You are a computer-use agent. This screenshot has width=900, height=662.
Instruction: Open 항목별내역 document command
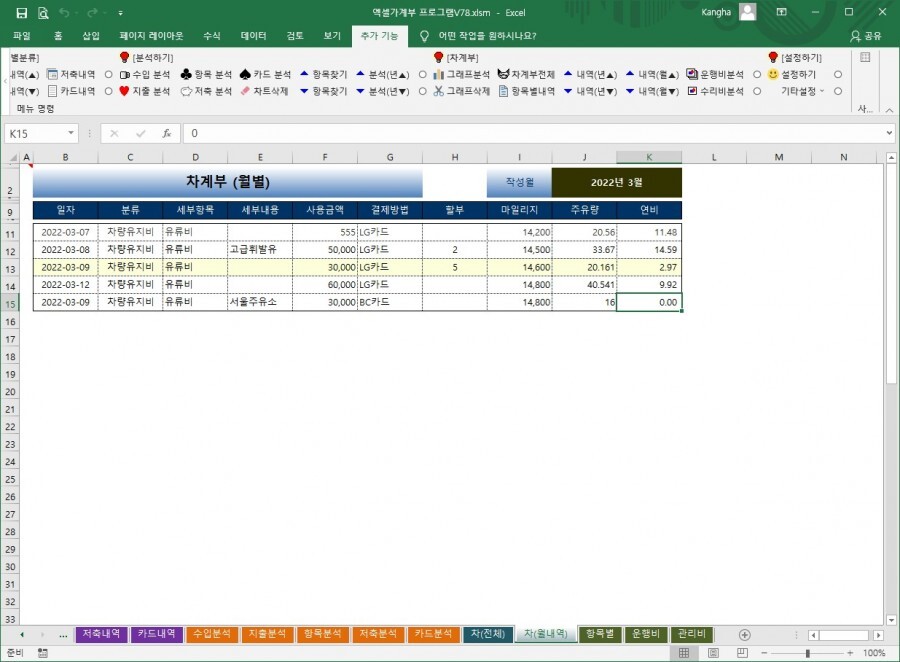coord(526,91)
